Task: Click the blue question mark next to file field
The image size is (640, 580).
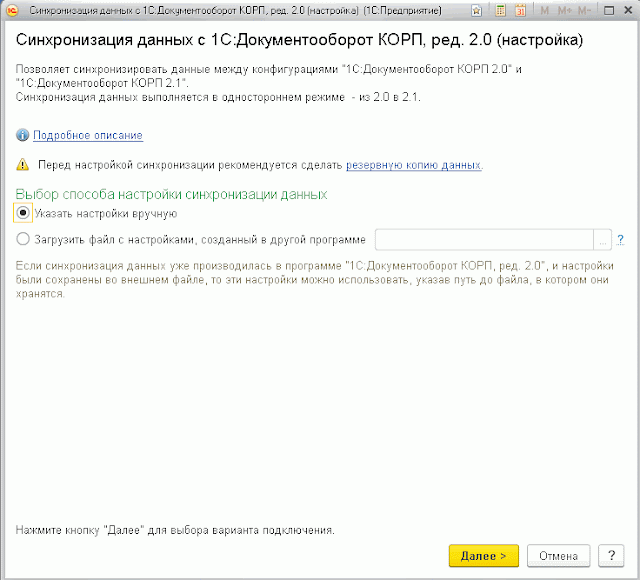Action: click(620, 240)
